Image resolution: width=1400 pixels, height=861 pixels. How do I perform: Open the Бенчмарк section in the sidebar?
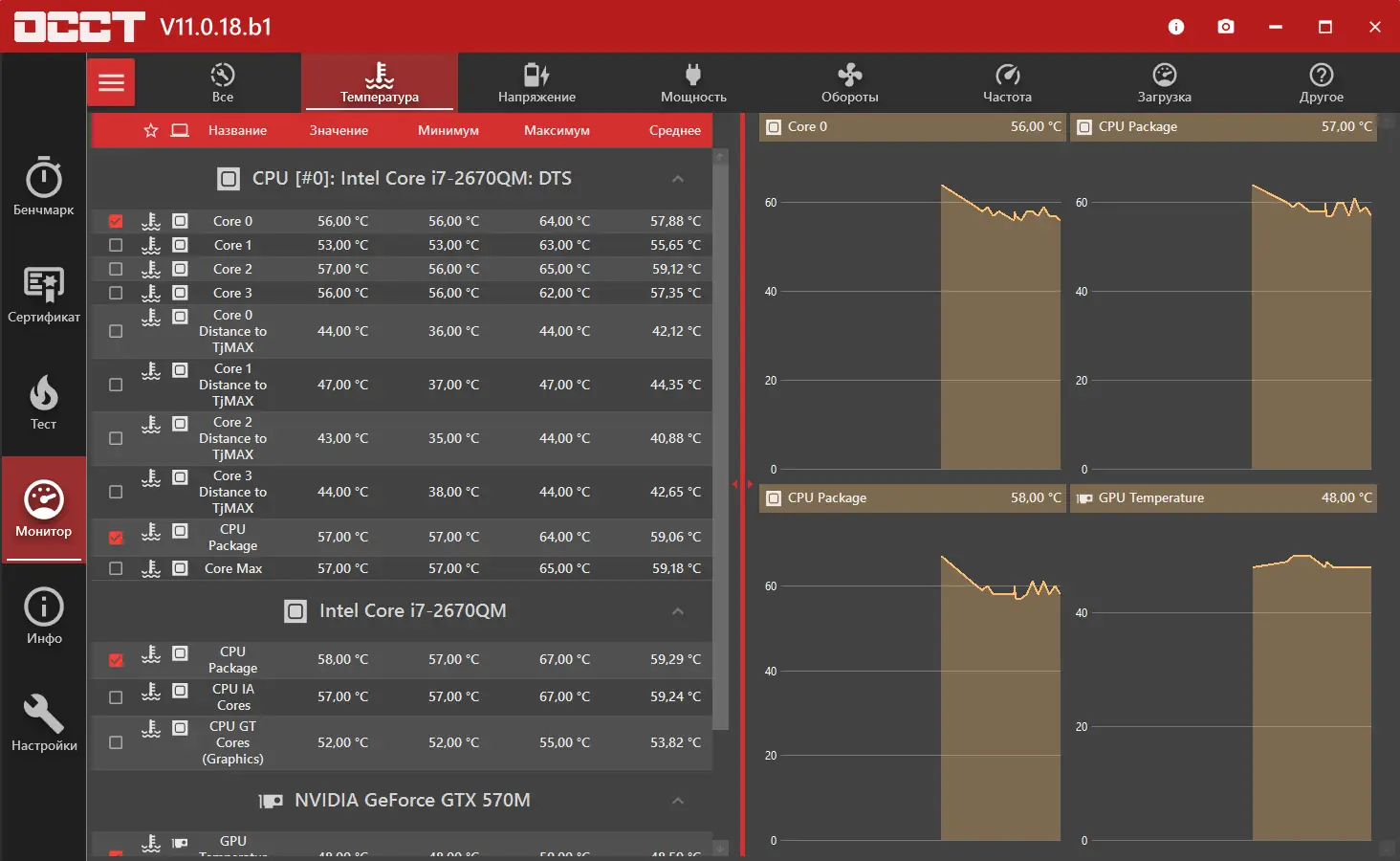click(x=44, y=187)
